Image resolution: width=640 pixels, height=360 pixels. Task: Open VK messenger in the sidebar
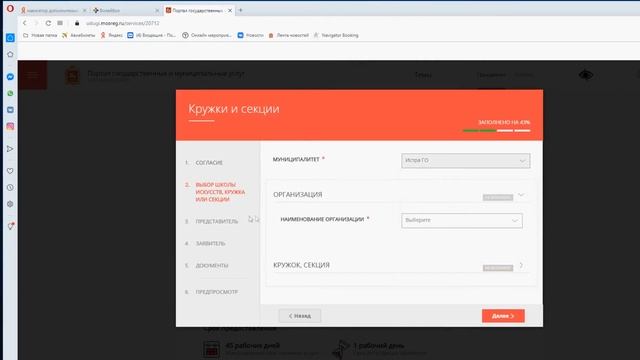click(10, 110)
